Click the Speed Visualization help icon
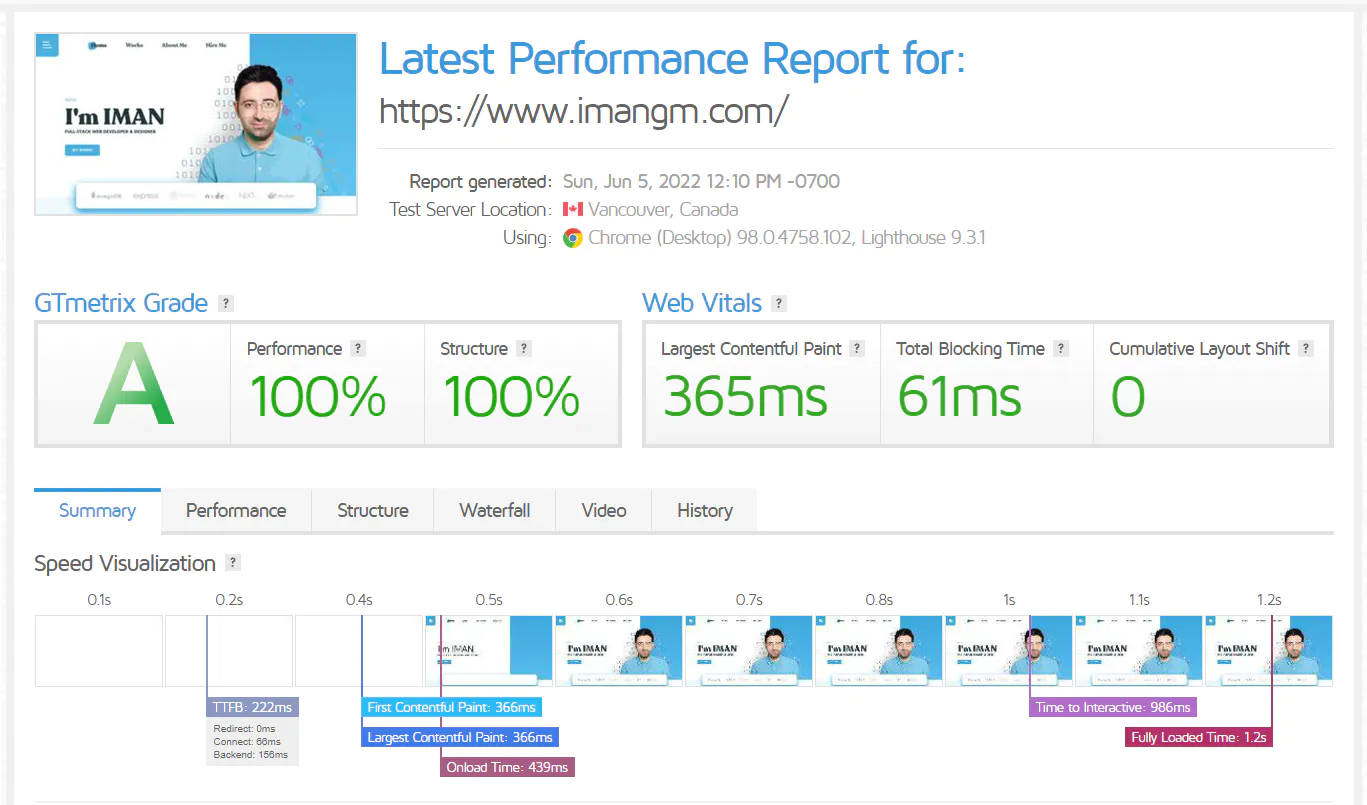 tap(233, 563)
